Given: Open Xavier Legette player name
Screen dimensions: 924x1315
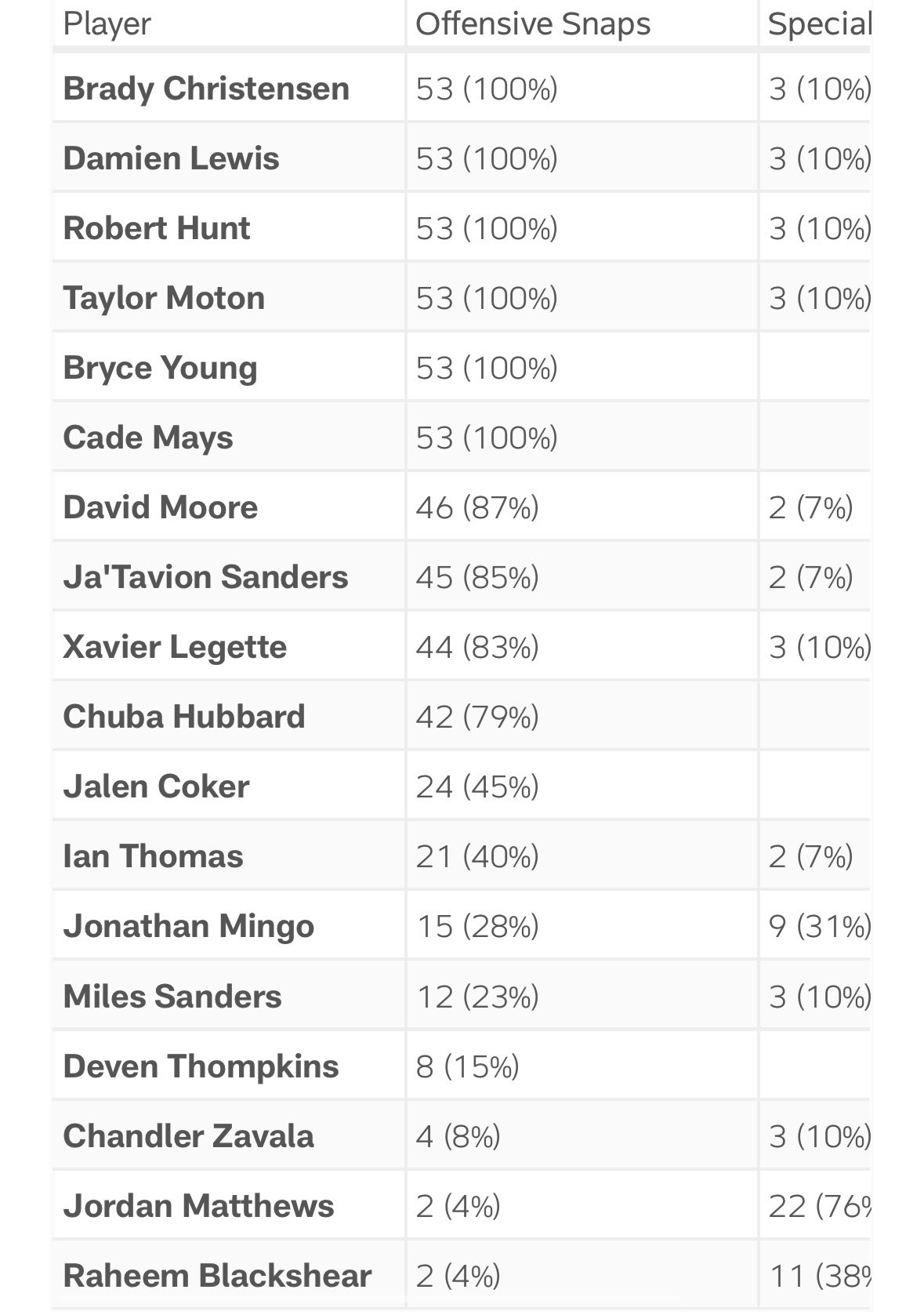Looking at the screenshot, I should pos(175,646).
